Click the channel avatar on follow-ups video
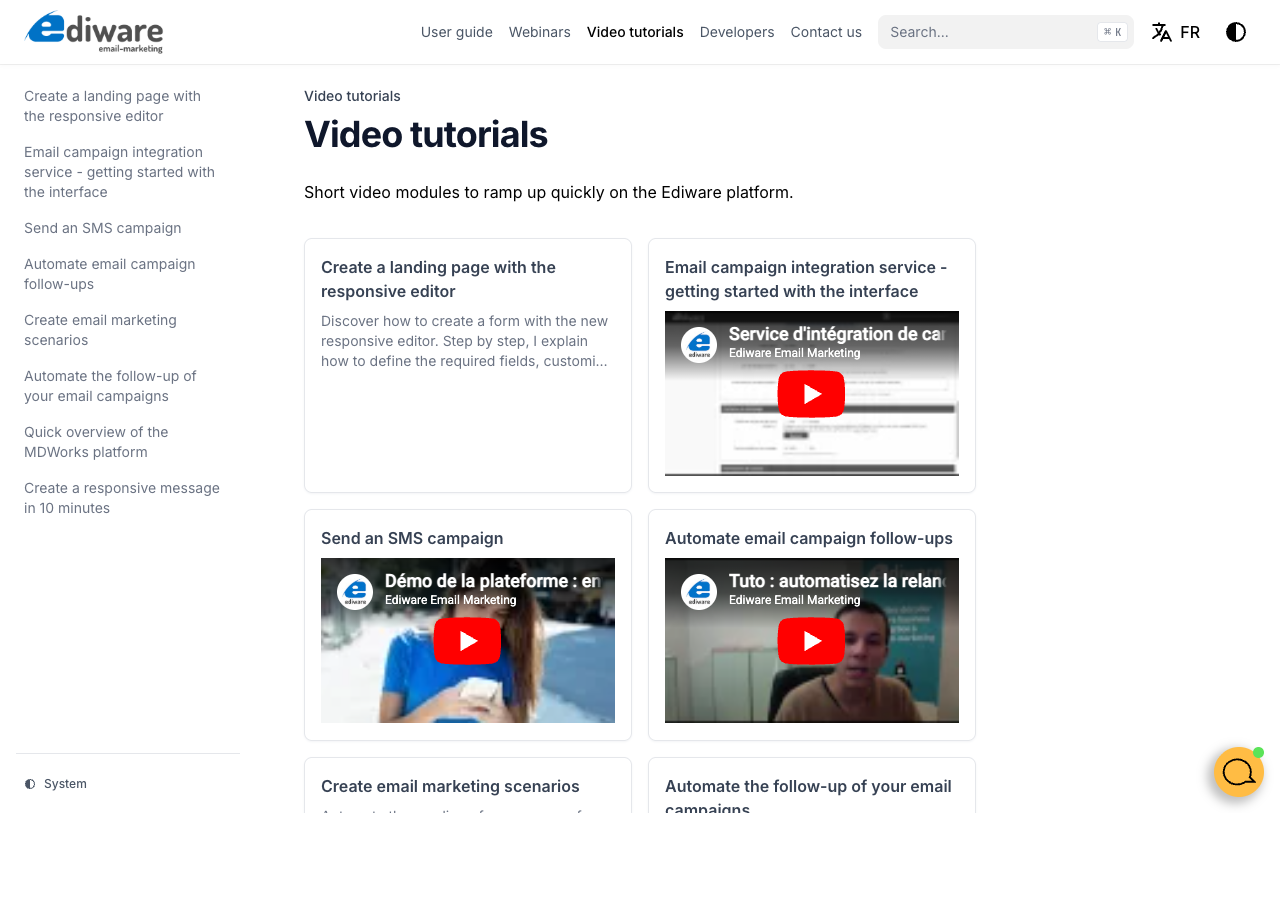The image size is (1280, 900). click(699, 592)
